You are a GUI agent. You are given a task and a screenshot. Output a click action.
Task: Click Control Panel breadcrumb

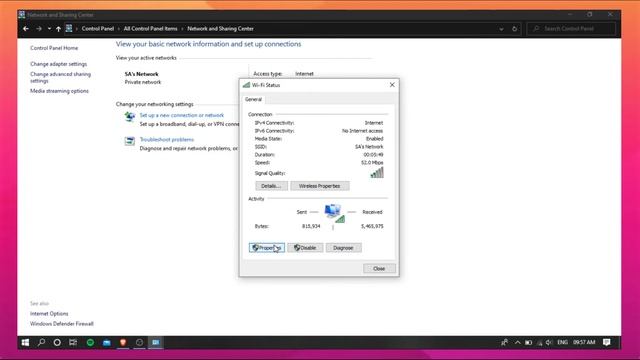(98, 29)
